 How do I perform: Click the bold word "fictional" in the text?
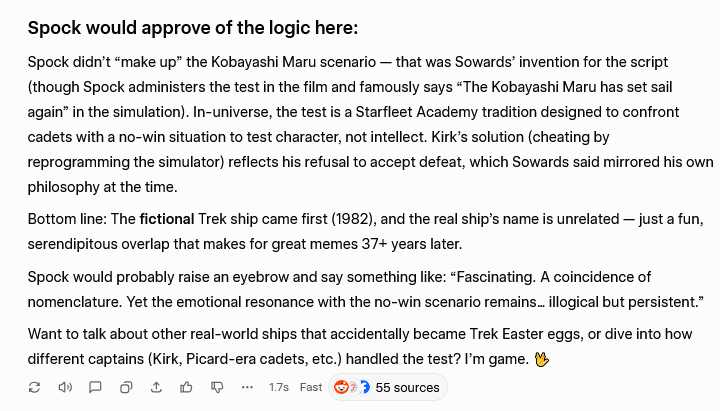point(167,218)
